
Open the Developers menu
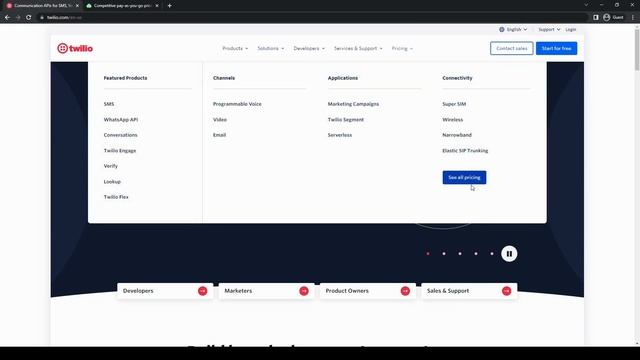309,48
